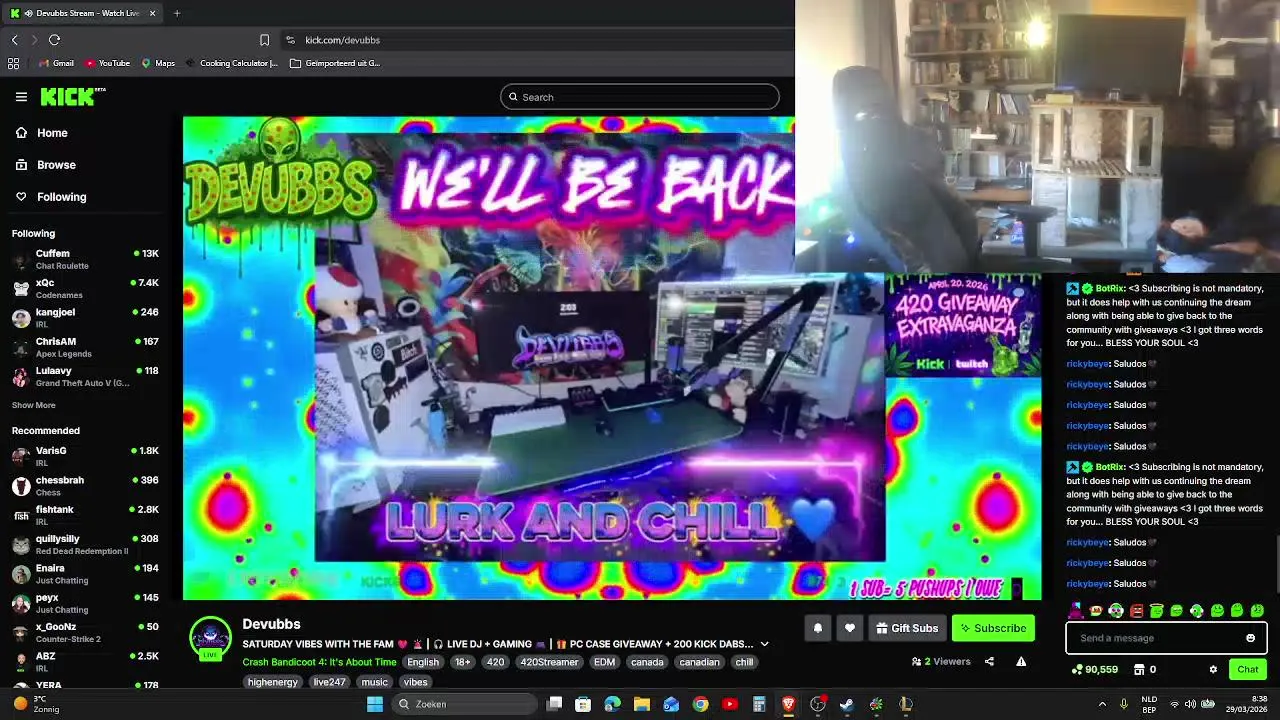The height and width of the screenshot is (720, 1280).
Task: Open YouTube bookmark
Action: (108, 63)
